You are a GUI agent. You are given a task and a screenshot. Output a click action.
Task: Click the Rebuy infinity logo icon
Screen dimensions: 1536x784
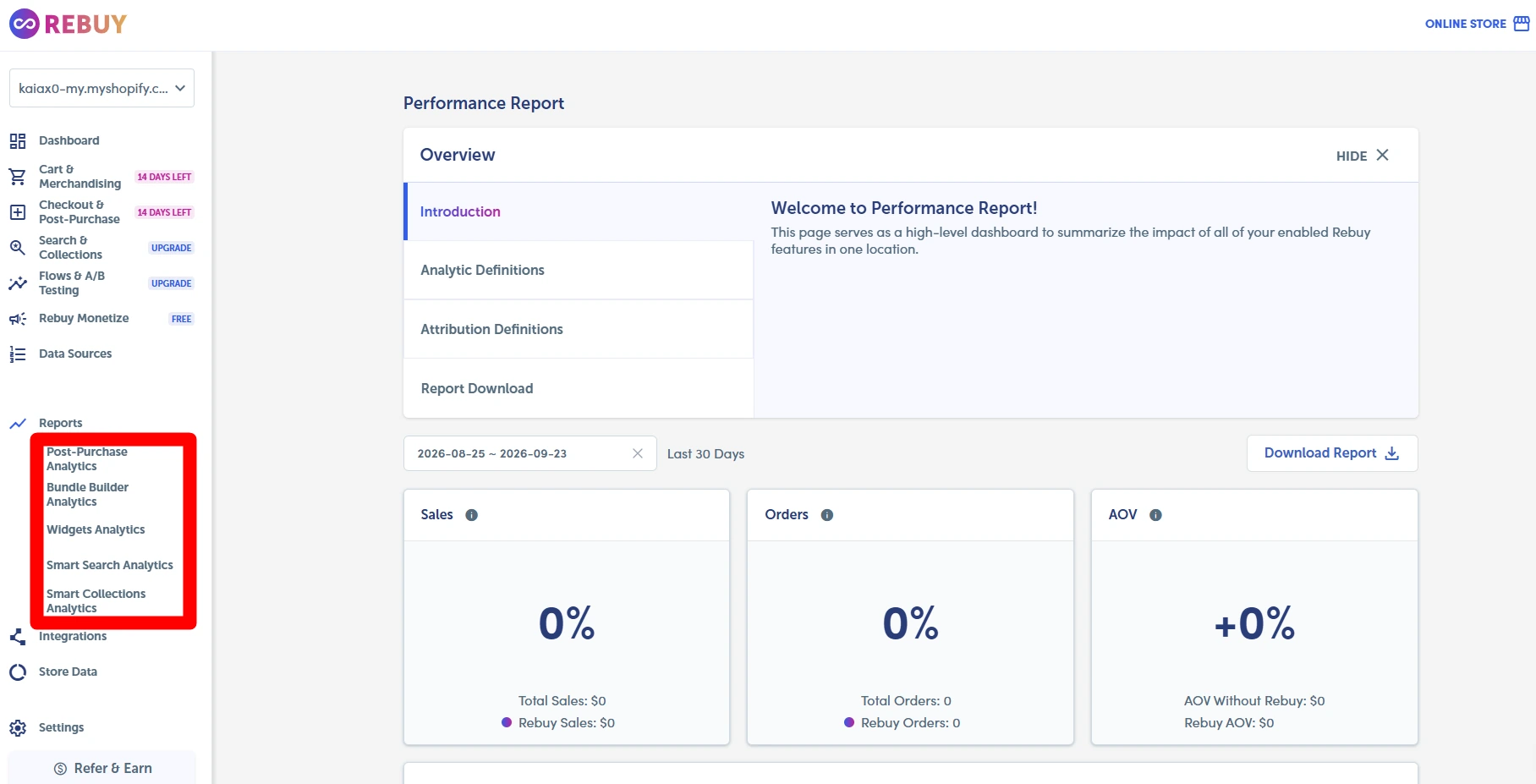[24, 24]
